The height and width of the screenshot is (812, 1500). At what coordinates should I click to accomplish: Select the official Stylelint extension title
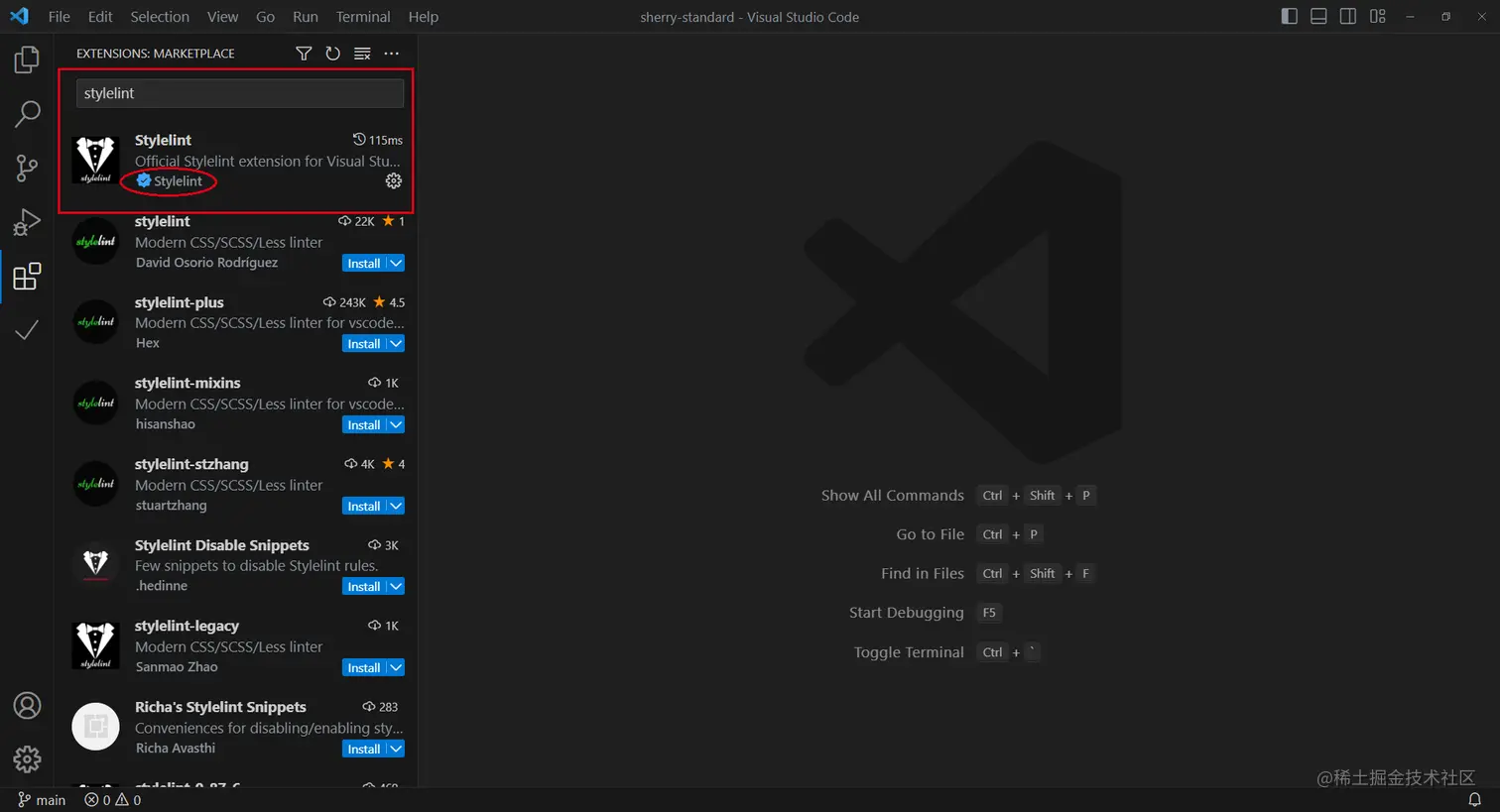coord(163,140)
